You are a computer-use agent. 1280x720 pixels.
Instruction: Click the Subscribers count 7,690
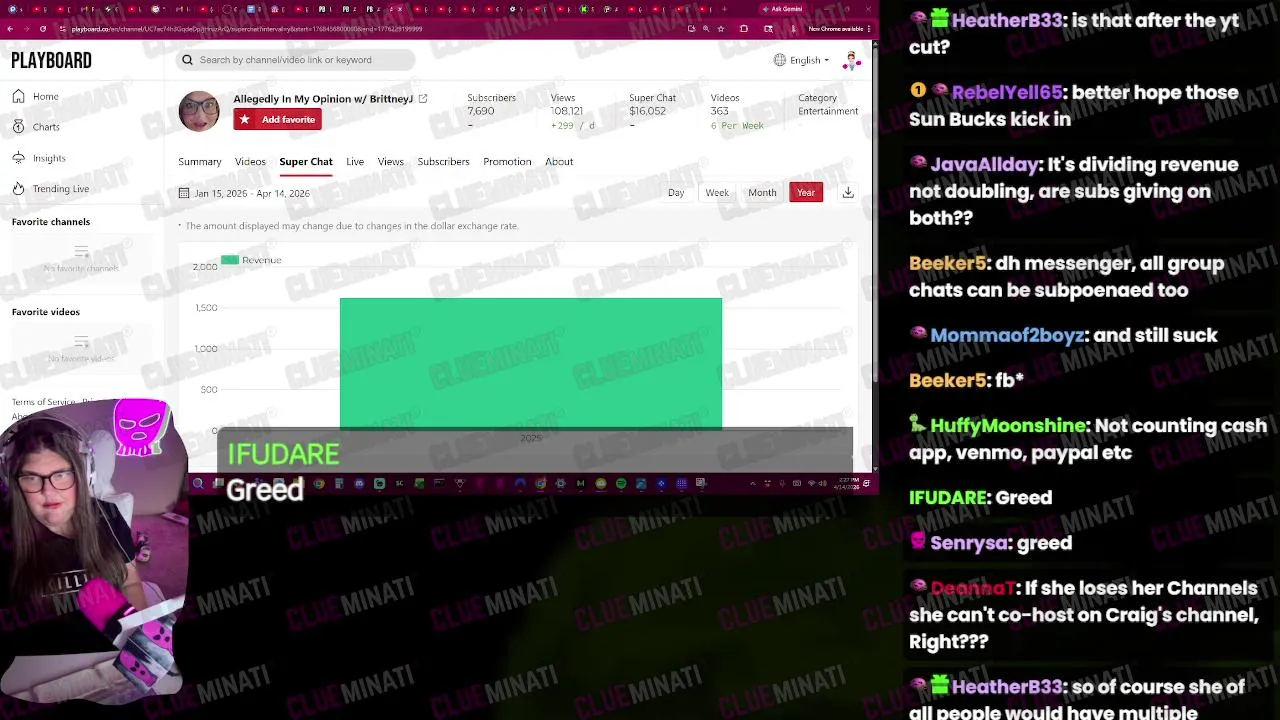(481, 111)
